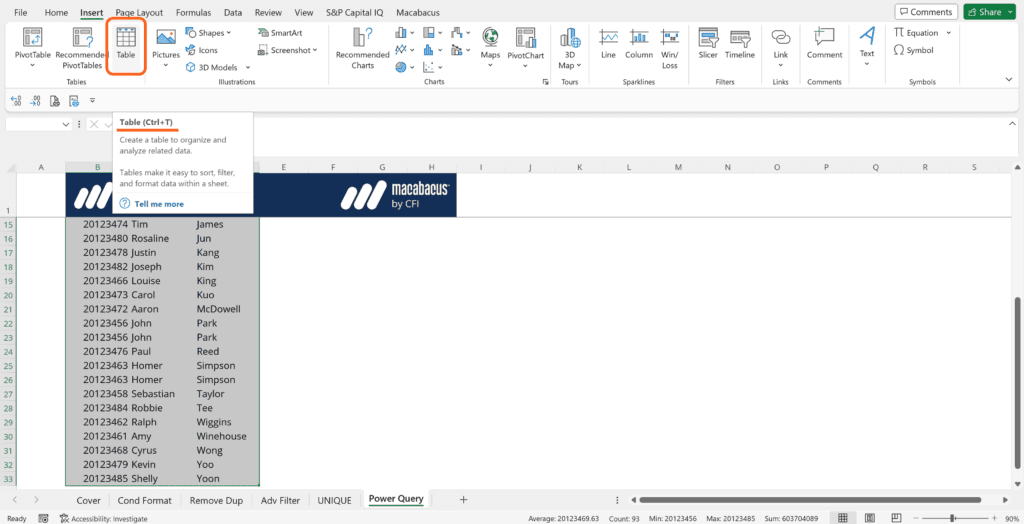The width and height of the screenshot is (1024, 524).
Task: Expand the 3D Models dropdown
Action: click(x=217, y=67)
